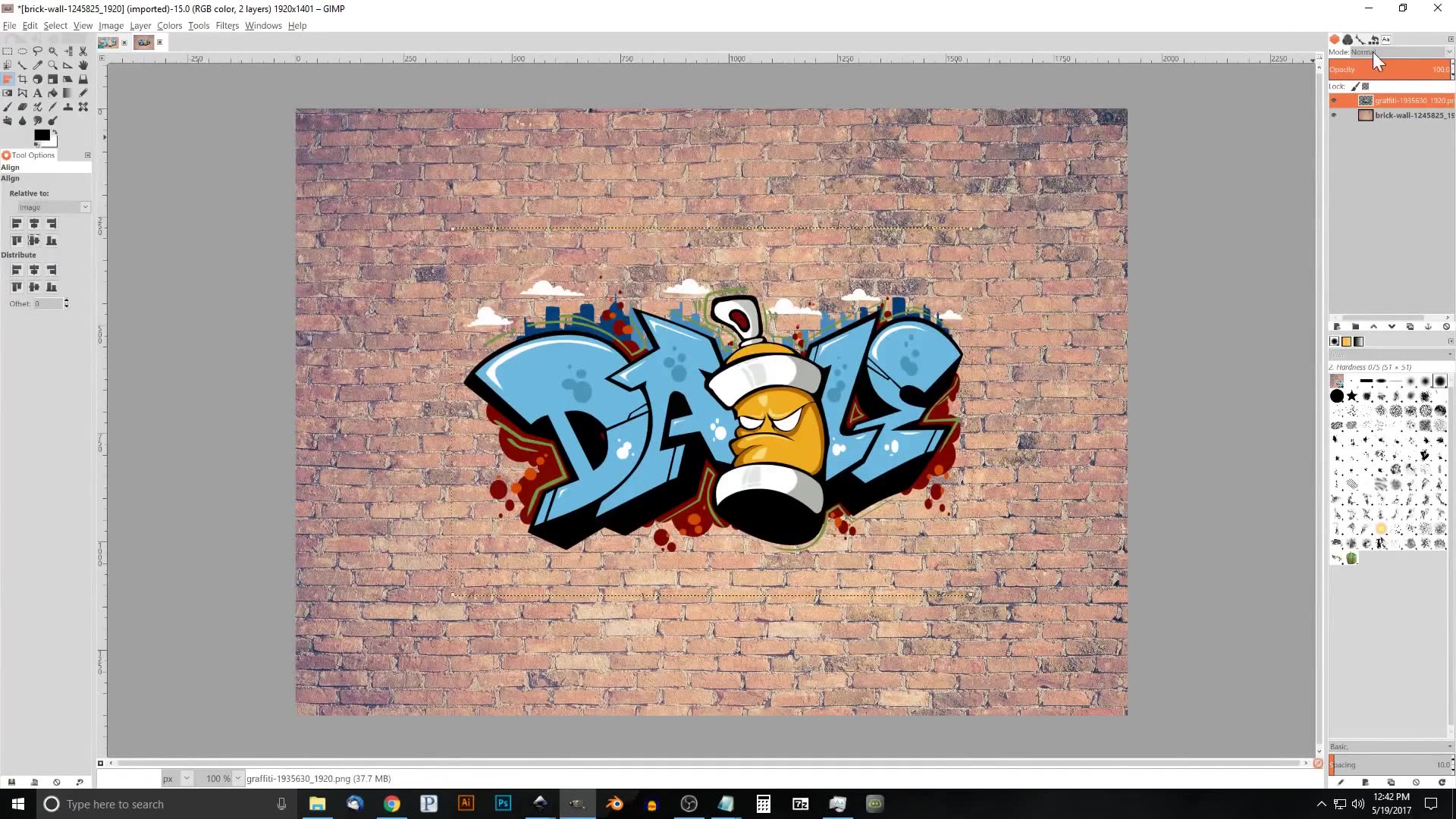The image size is (1456, 819).
Task: Select the Fuzzy Select magic wand tool
Action: coord(53,52)
